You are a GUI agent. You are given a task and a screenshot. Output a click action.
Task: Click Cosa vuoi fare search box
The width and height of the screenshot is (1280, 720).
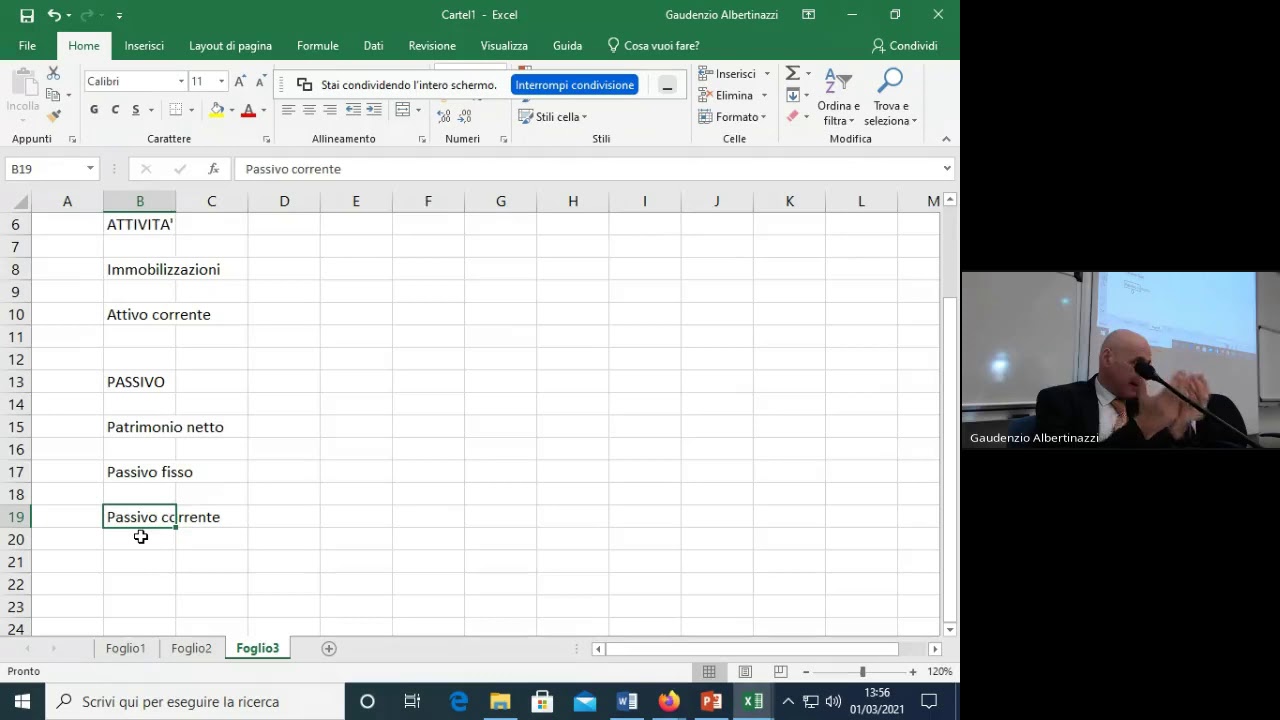pyautogui.click(x=654, y=46)
